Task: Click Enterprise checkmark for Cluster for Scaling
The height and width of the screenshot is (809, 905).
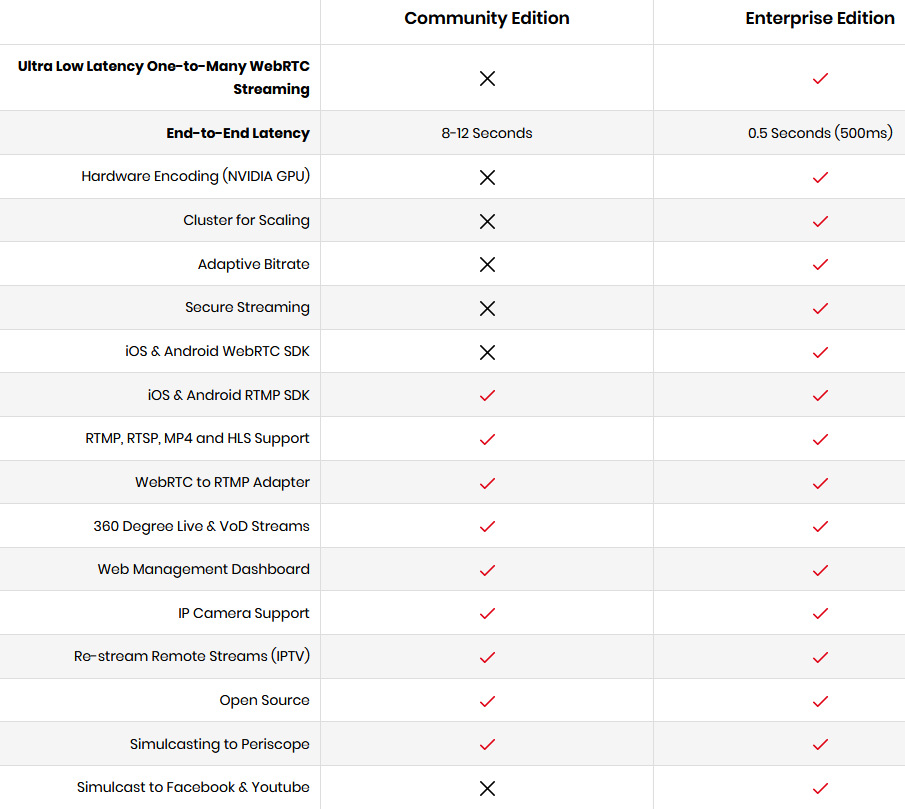Action: click(820, 221)
